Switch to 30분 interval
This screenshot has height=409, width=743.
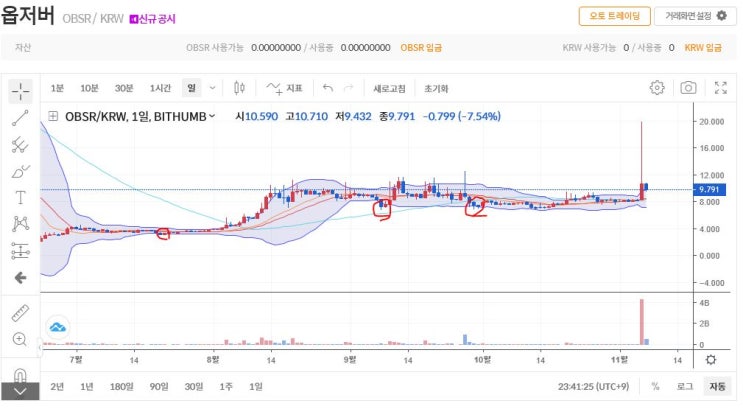tap(124, 88)
